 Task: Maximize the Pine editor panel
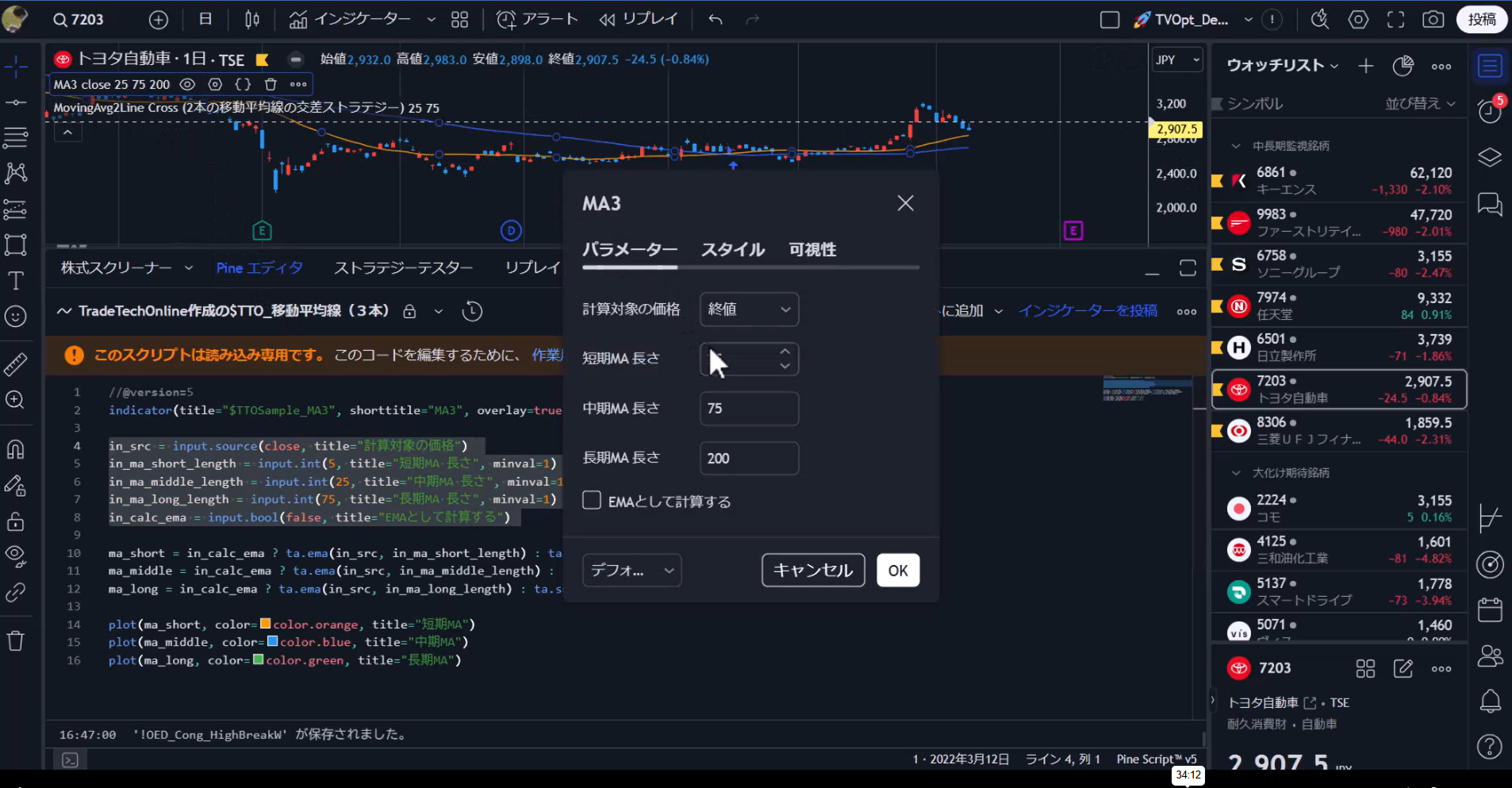pos(1188,269)
